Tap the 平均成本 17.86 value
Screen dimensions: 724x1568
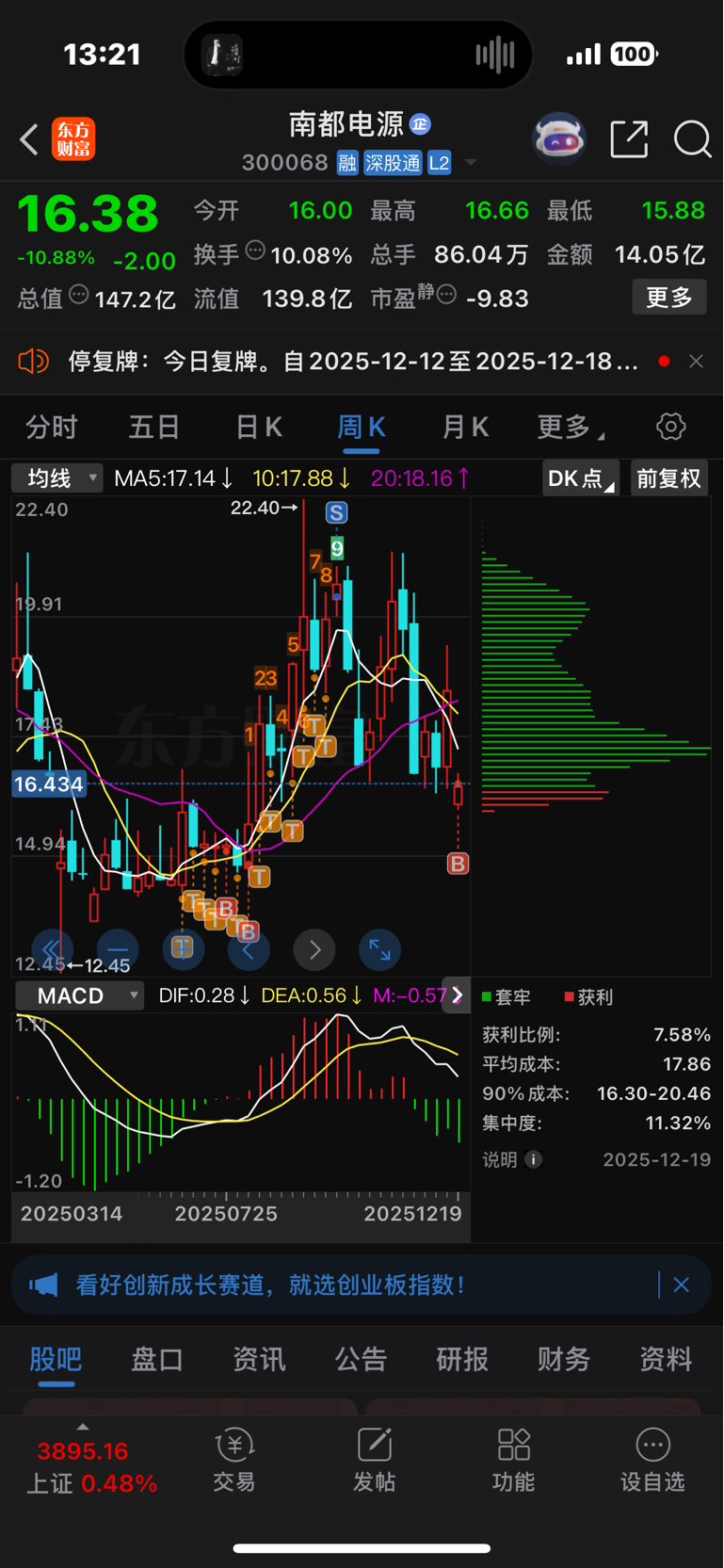[687, 1064]
